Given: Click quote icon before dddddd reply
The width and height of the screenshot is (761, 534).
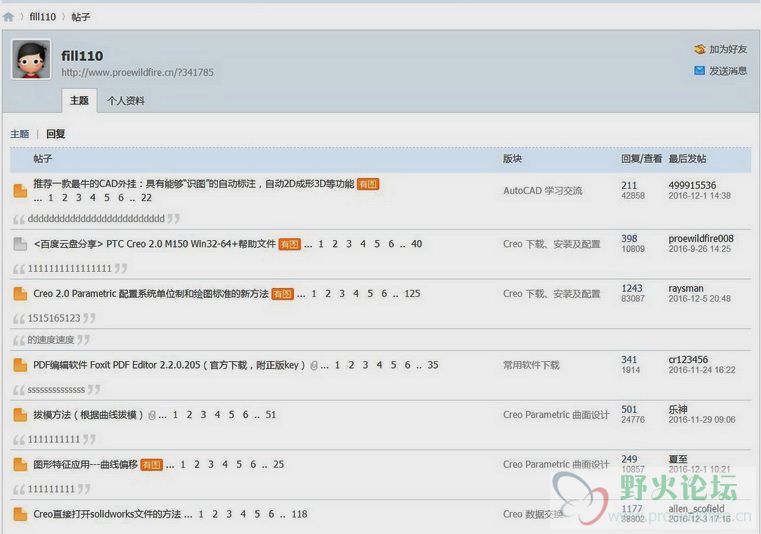Looking at the screenshot, I should point(19,219).
